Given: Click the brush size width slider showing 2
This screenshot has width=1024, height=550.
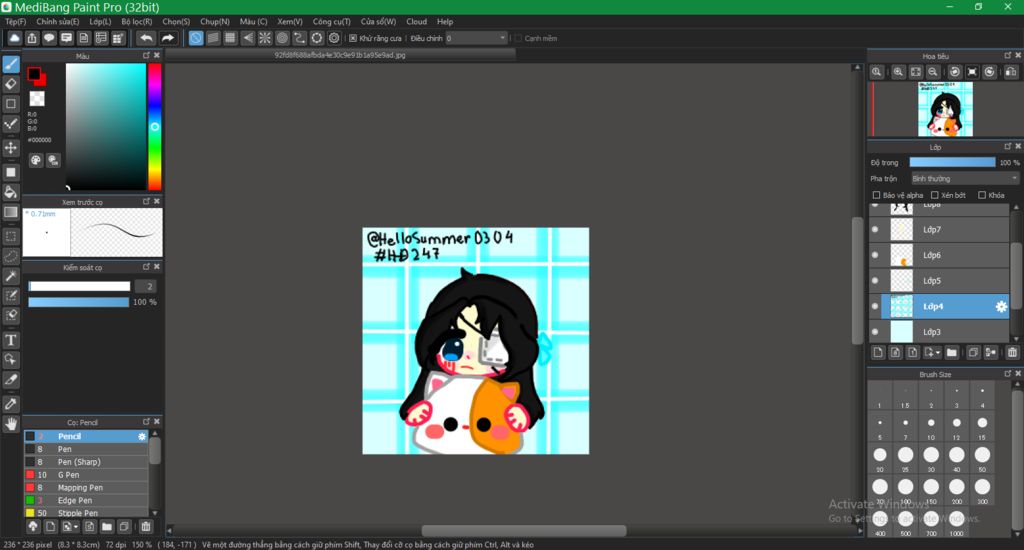Looking at the screenshot, I should 79,286.
